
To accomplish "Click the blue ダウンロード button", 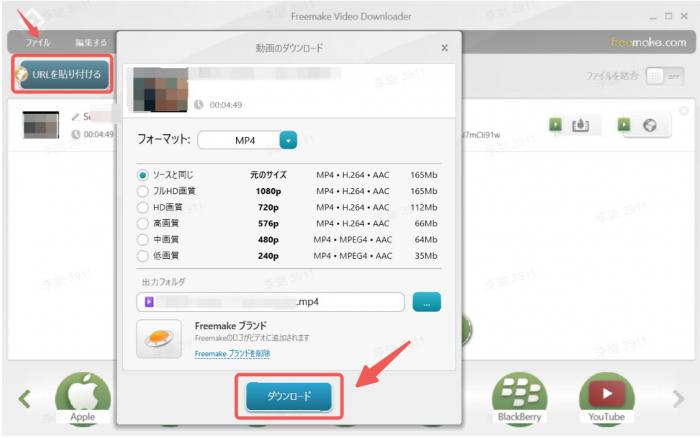I will [289, 396].
